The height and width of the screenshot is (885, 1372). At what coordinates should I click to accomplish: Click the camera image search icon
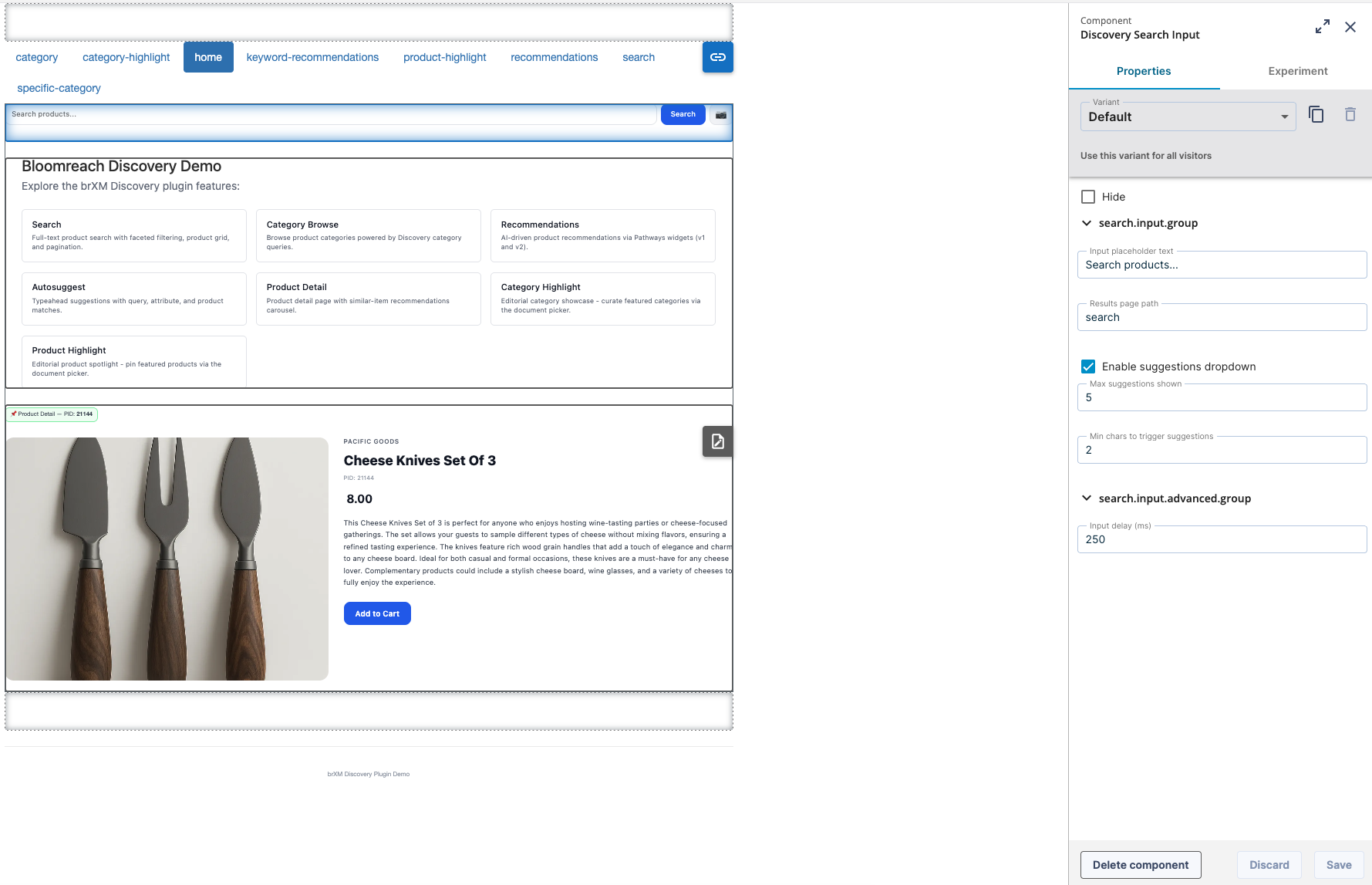pyautogui.click(x=720, y=115)
